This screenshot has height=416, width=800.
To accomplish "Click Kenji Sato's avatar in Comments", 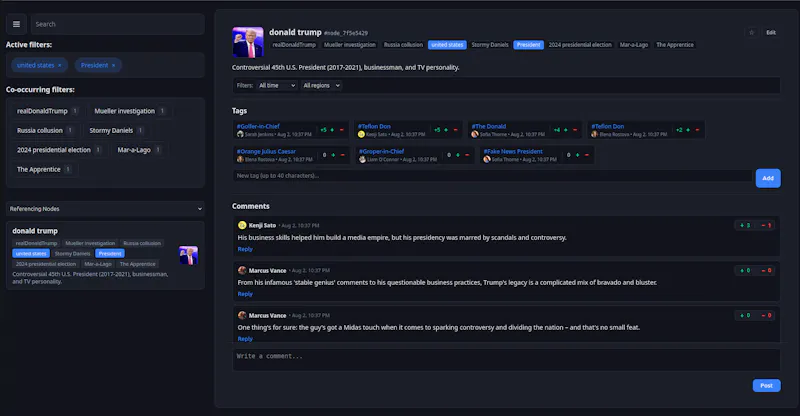I will click(242, 225).
